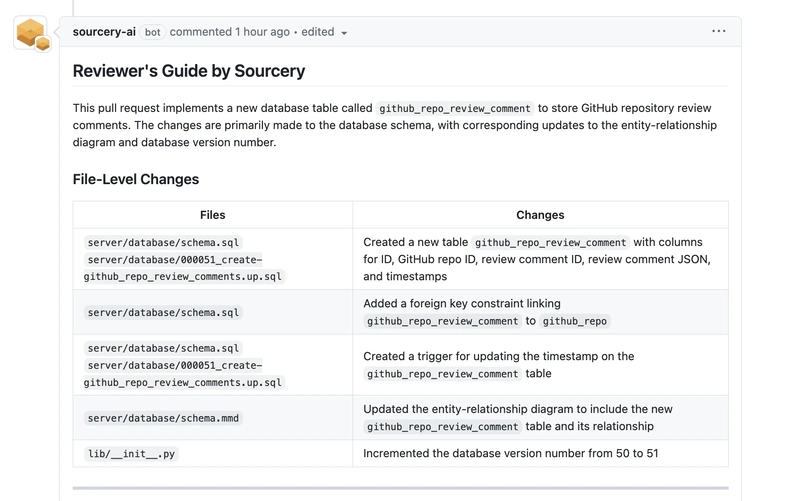The height and width of the screenshot is (501, 800).
Task: Open the sourcery-ai author profile link
Action: (104, 32)
